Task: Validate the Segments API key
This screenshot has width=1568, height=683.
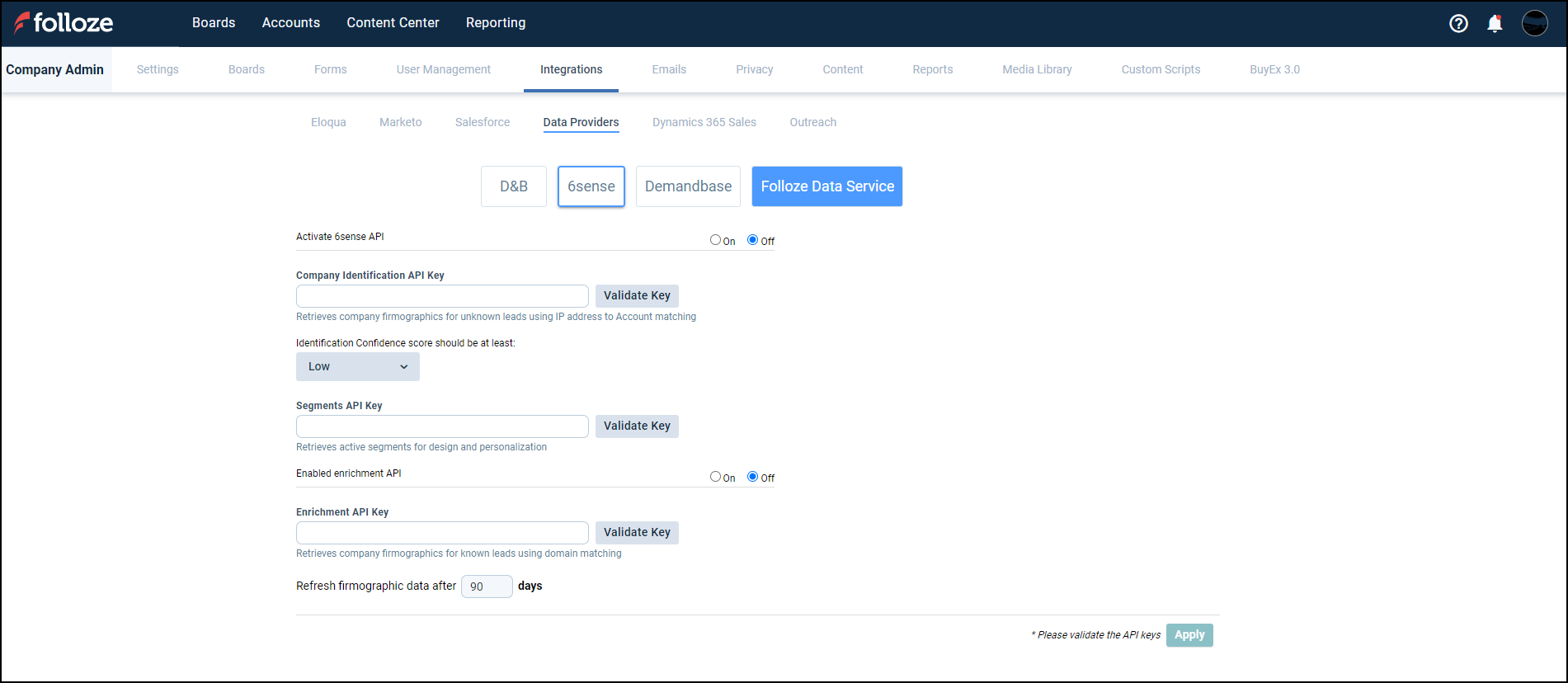Action: pyautogui.click(x=636, y=426)
